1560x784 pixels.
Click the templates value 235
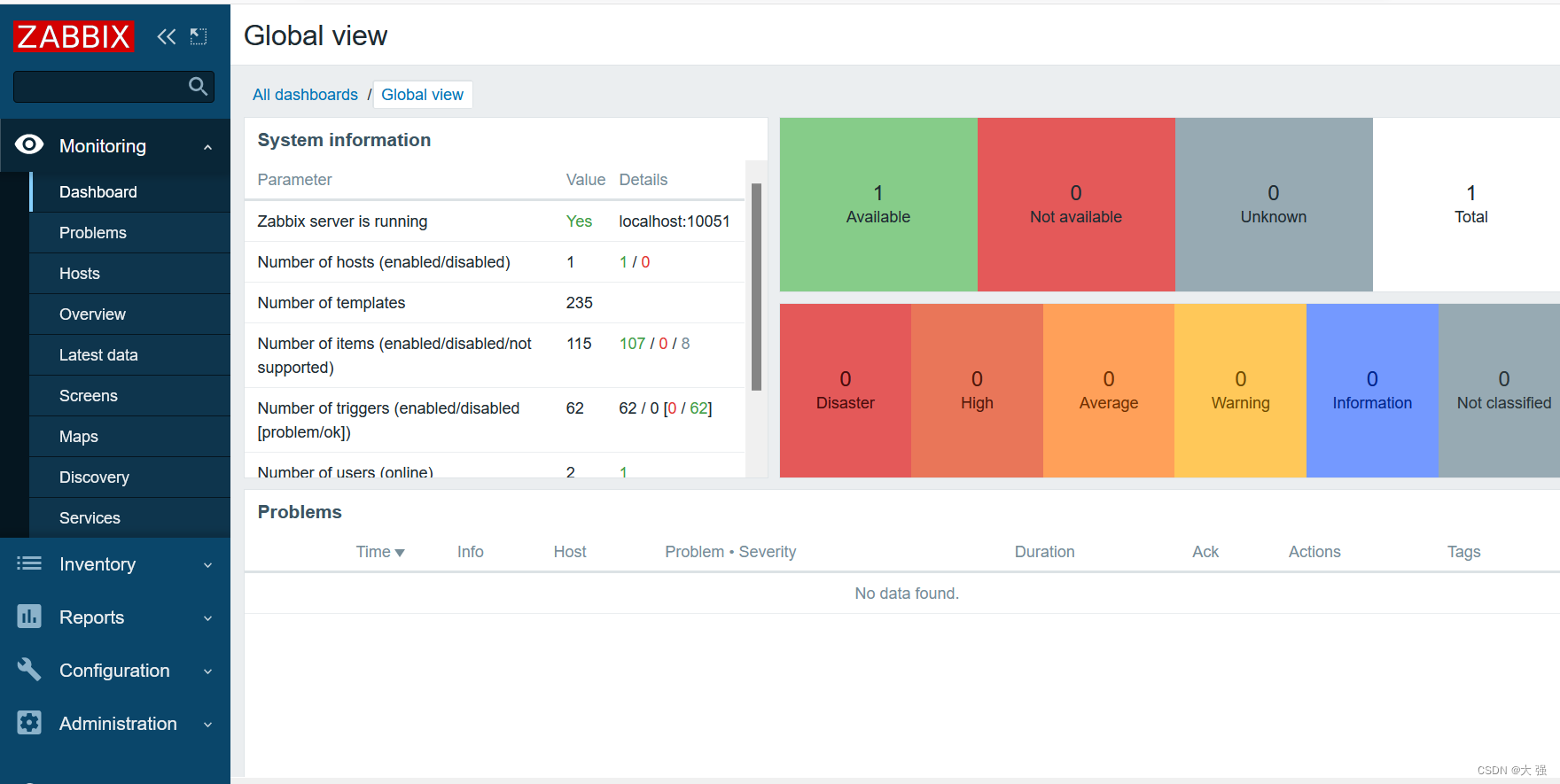coord(579,303)
